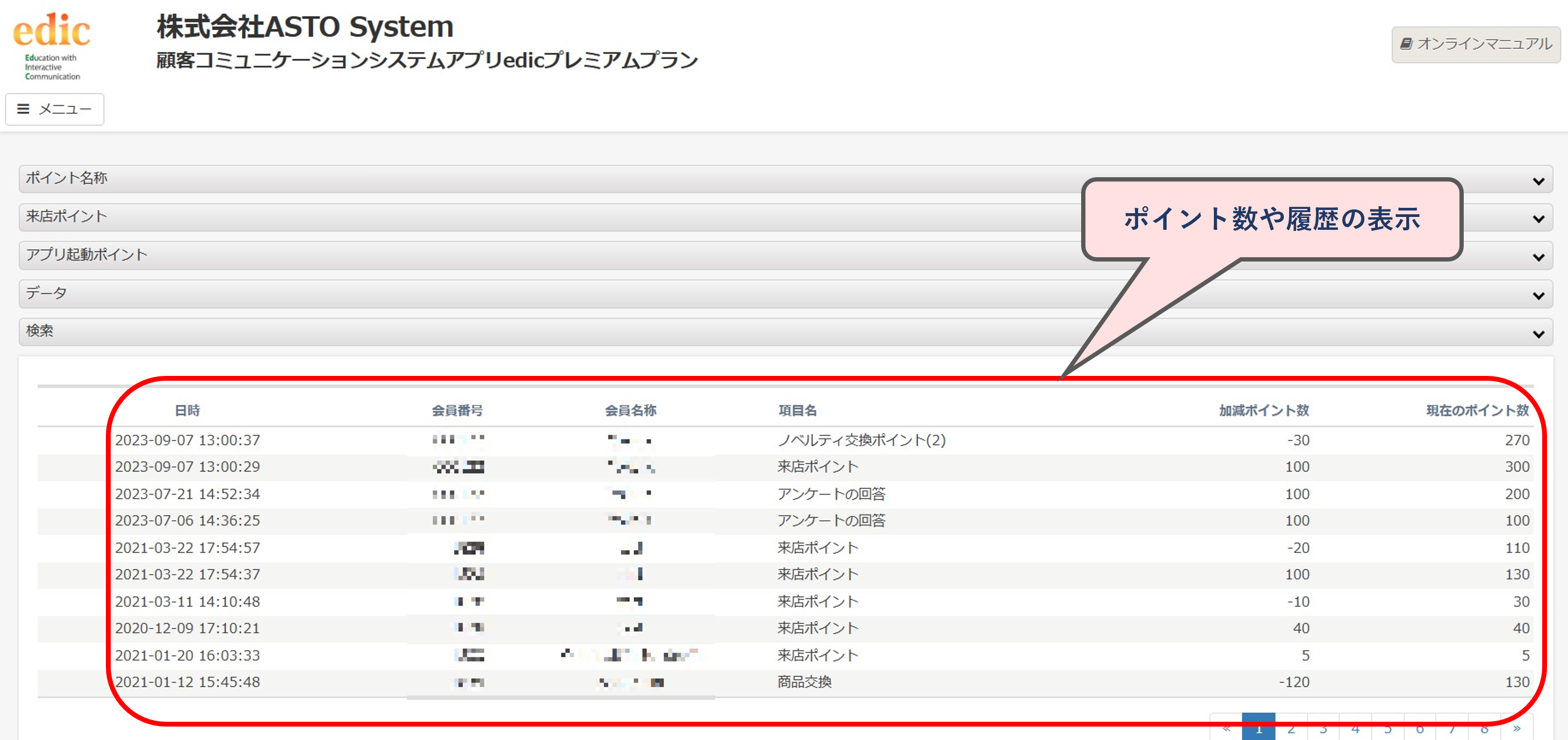Click アンケートの回答 in the 2023-07-21 row

tap(831, 494)
